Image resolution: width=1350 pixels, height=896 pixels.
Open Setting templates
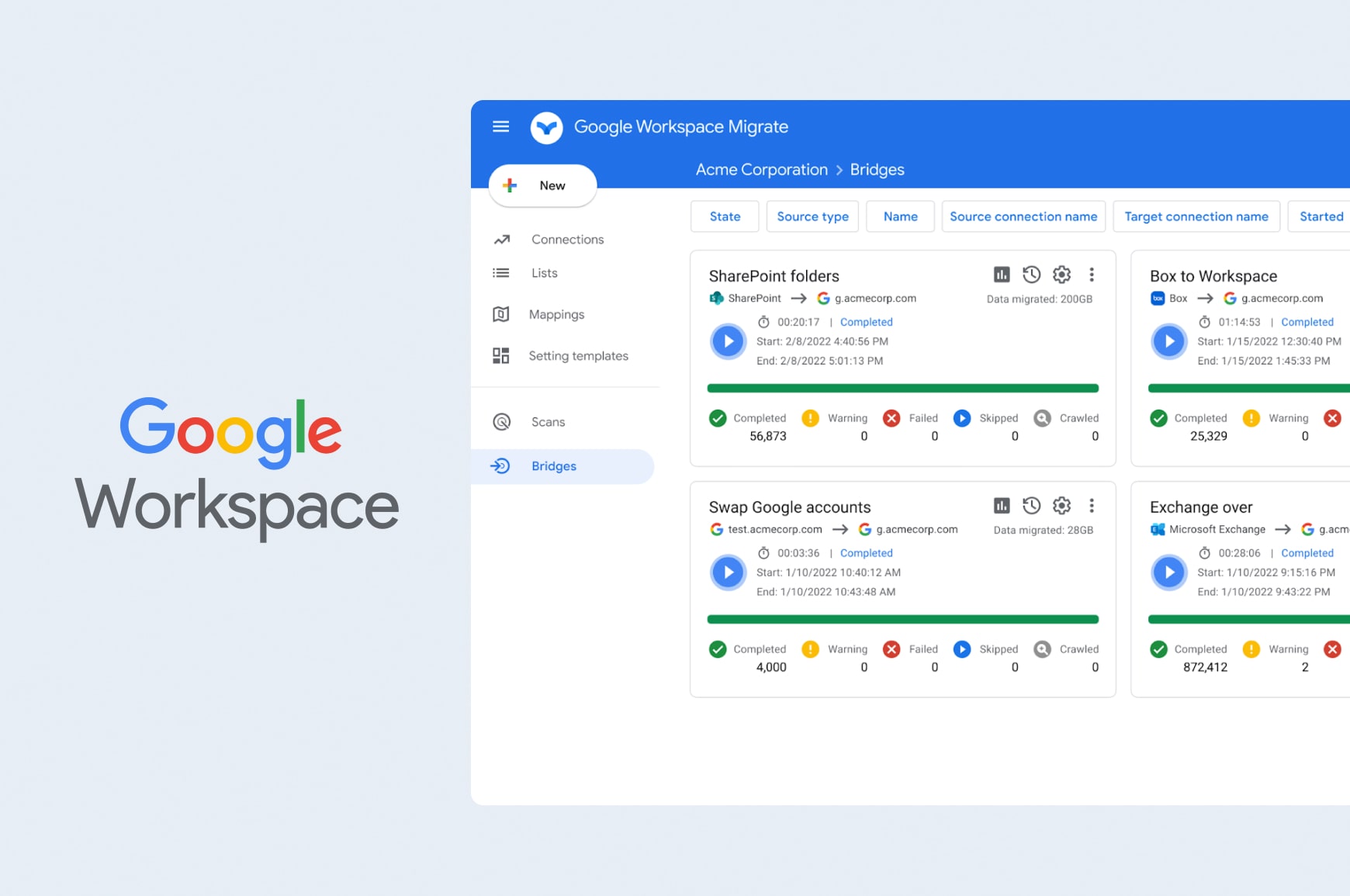578,355
